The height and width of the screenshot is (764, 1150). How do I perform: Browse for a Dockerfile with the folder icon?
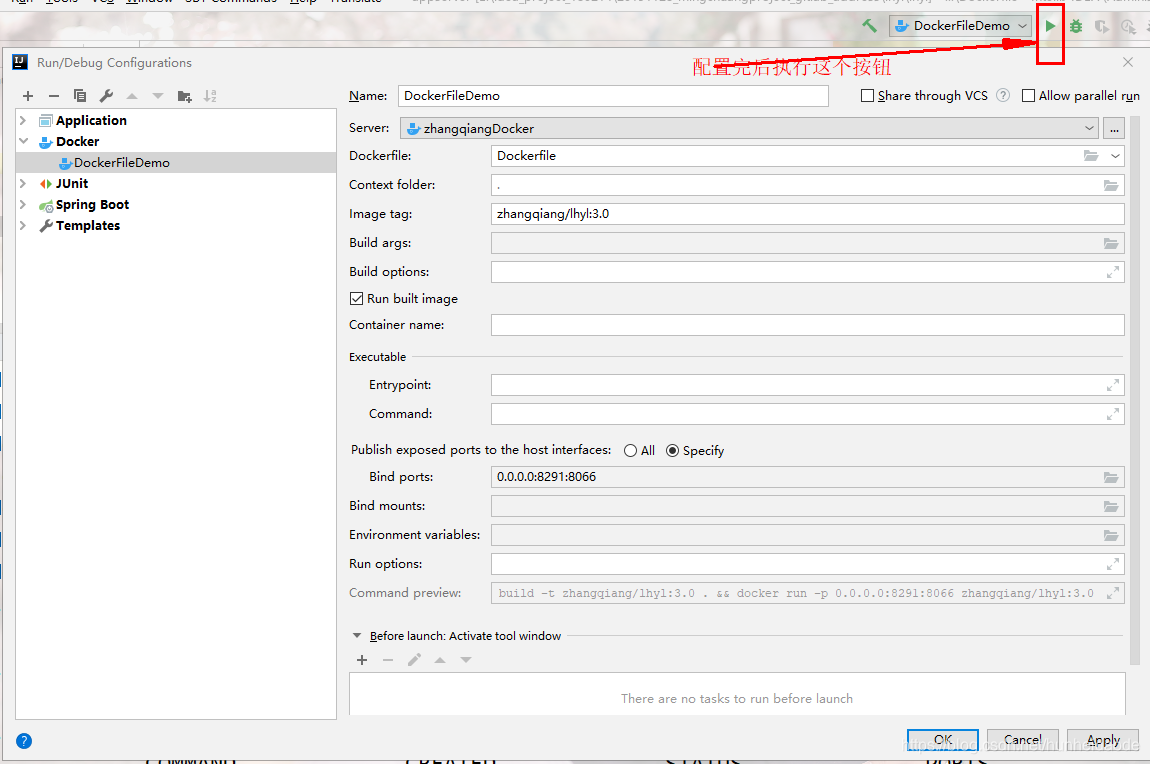coord(1091,156)
